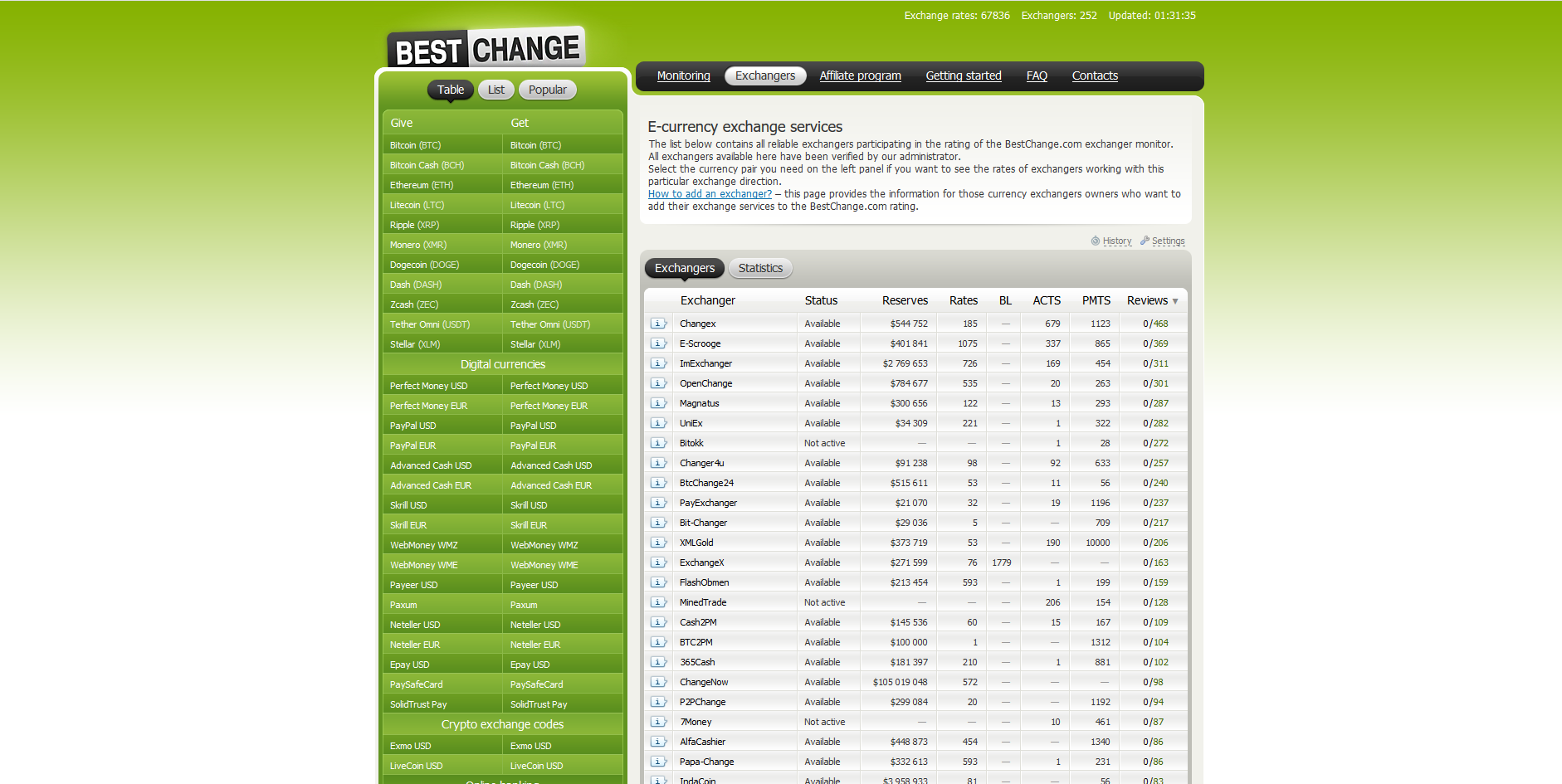Viewport: 1562px width, 784px height.
Task: Click the History clock icon
Action: [x=1096, y=241]
